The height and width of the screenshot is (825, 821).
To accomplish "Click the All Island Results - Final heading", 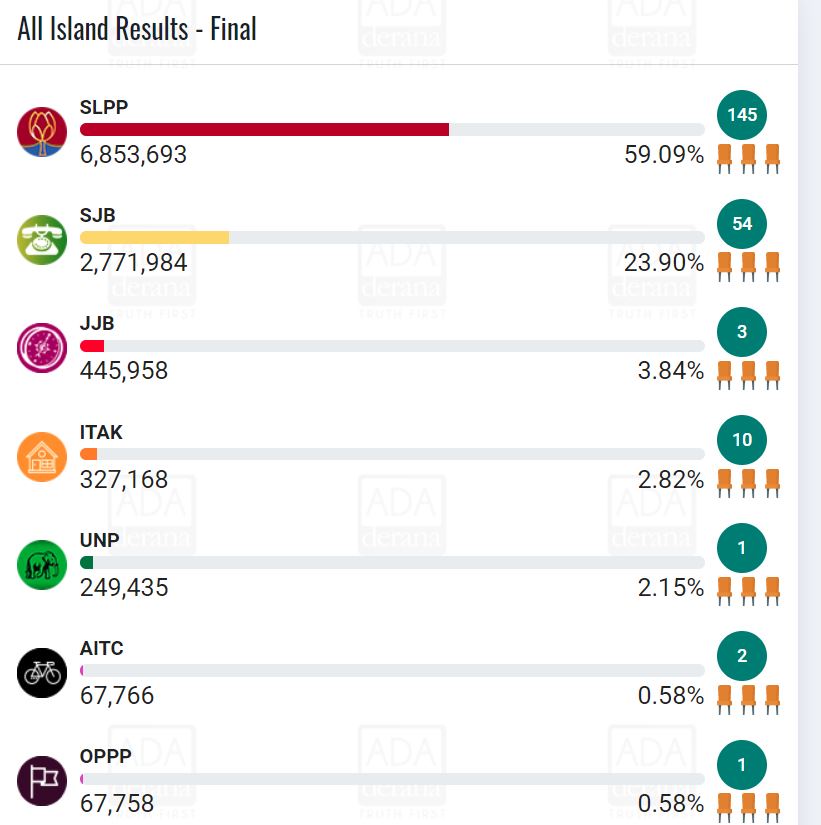I will (x=137, y=30).
